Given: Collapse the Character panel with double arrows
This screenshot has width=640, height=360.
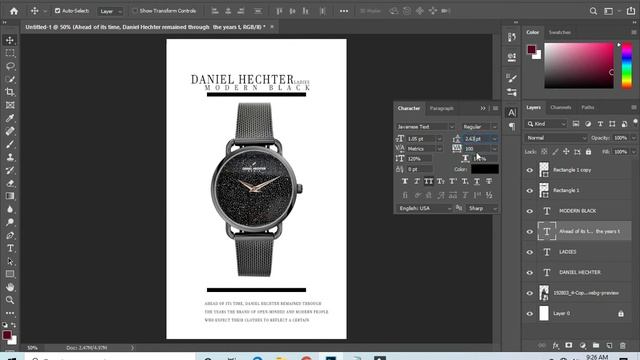Looking at the screenshot, I should (483, 109).
